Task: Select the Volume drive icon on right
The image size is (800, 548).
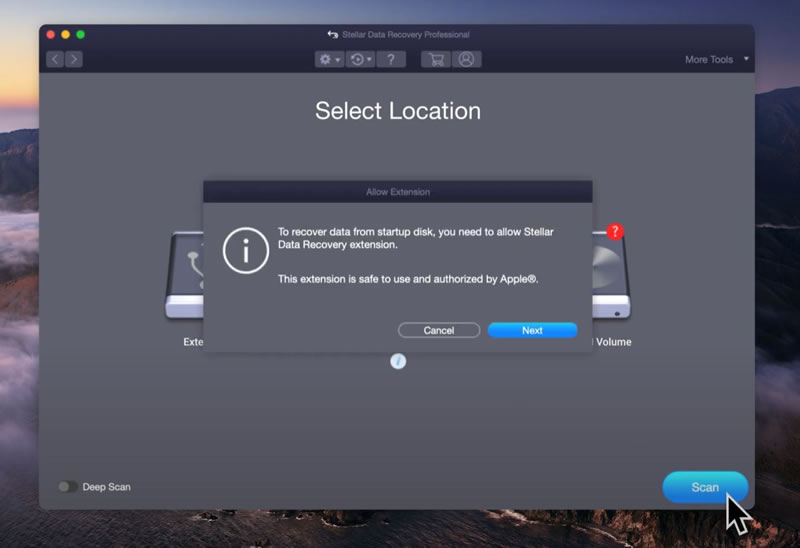Action: pos(611,276)
